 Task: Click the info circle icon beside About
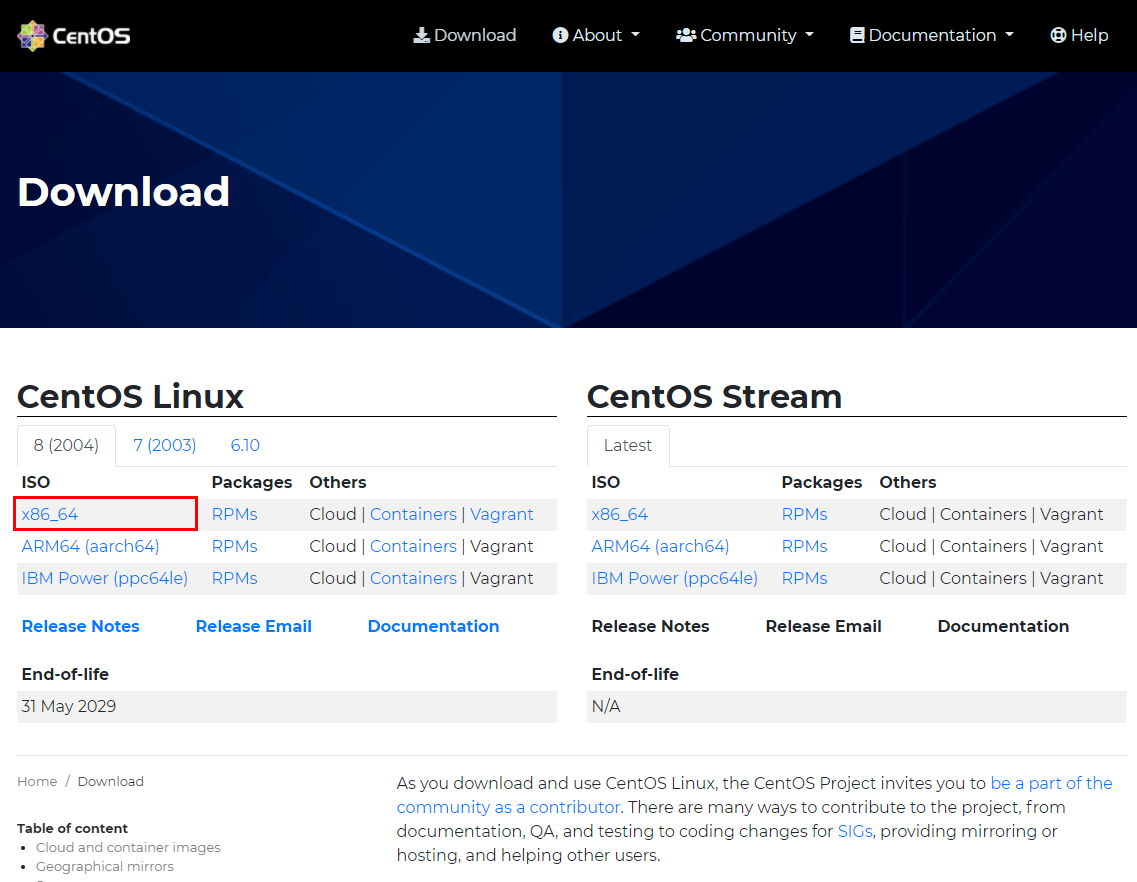point(560,36)
